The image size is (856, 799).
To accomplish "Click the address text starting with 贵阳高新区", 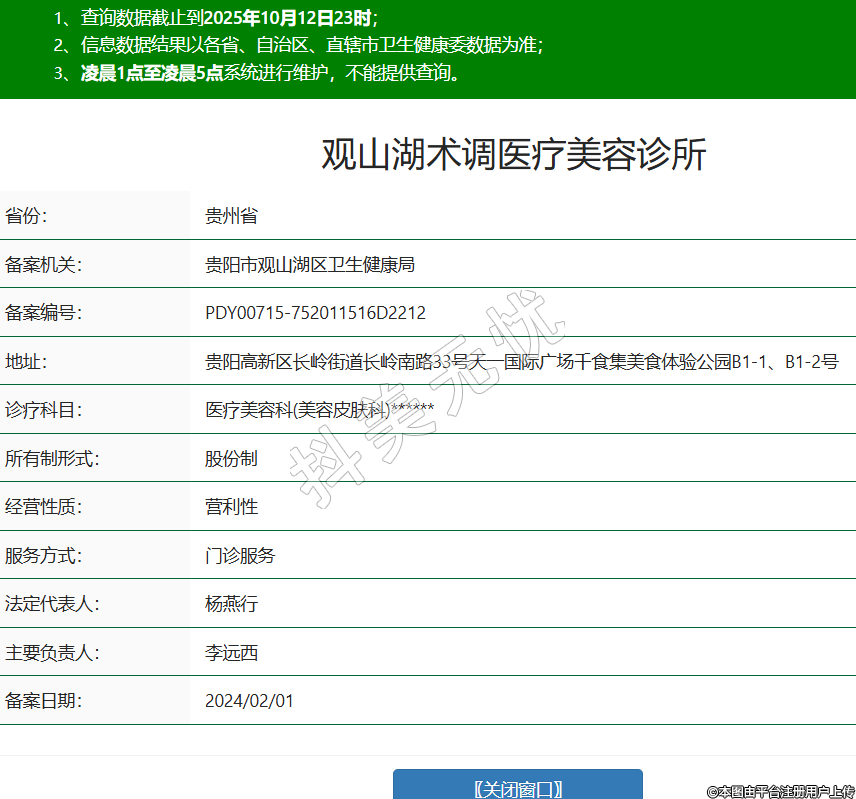I will [521, 362].
